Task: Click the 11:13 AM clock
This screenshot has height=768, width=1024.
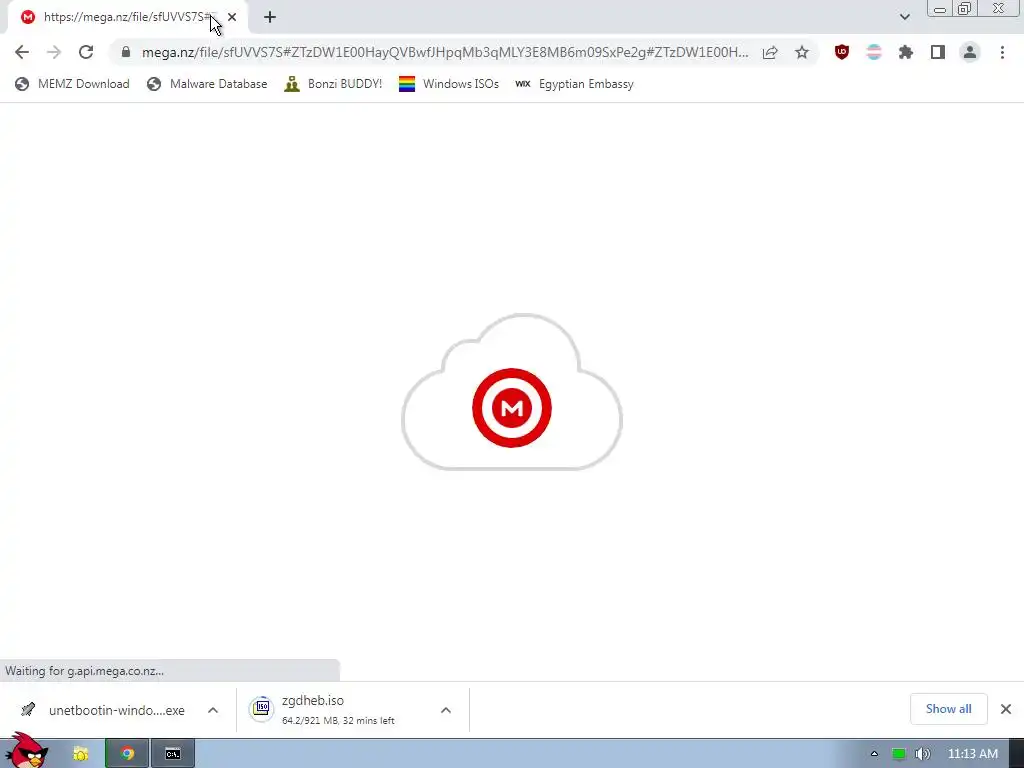Action: [x=972, y=754]
